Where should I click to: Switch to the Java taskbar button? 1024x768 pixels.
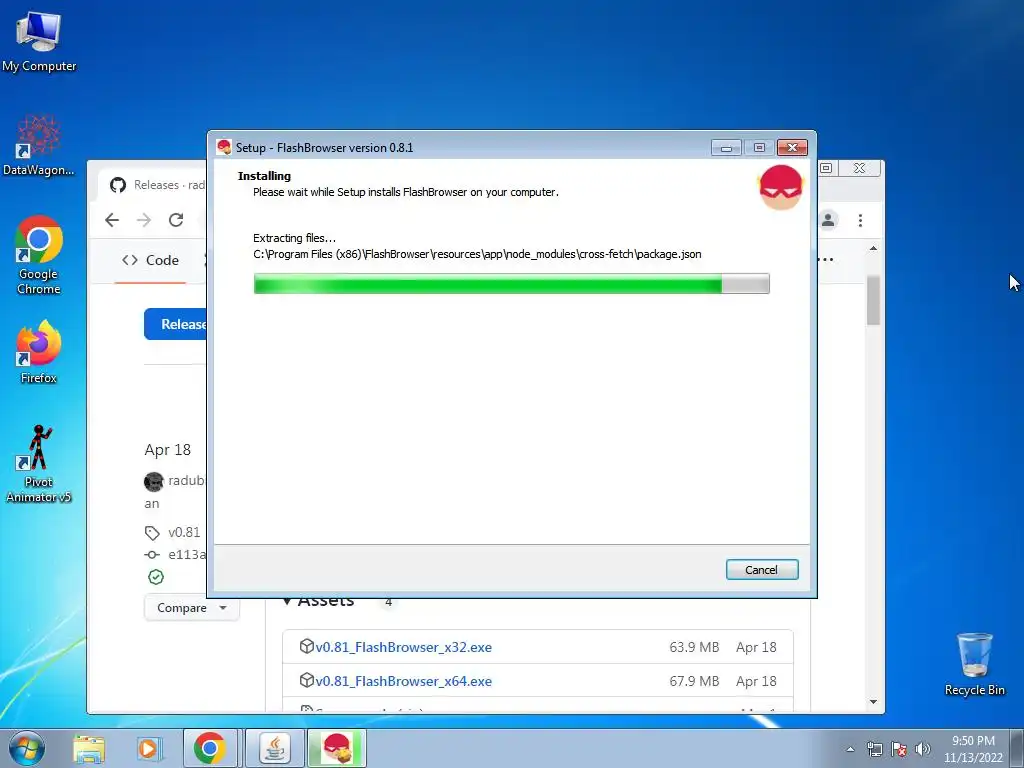tap(275, 748)
